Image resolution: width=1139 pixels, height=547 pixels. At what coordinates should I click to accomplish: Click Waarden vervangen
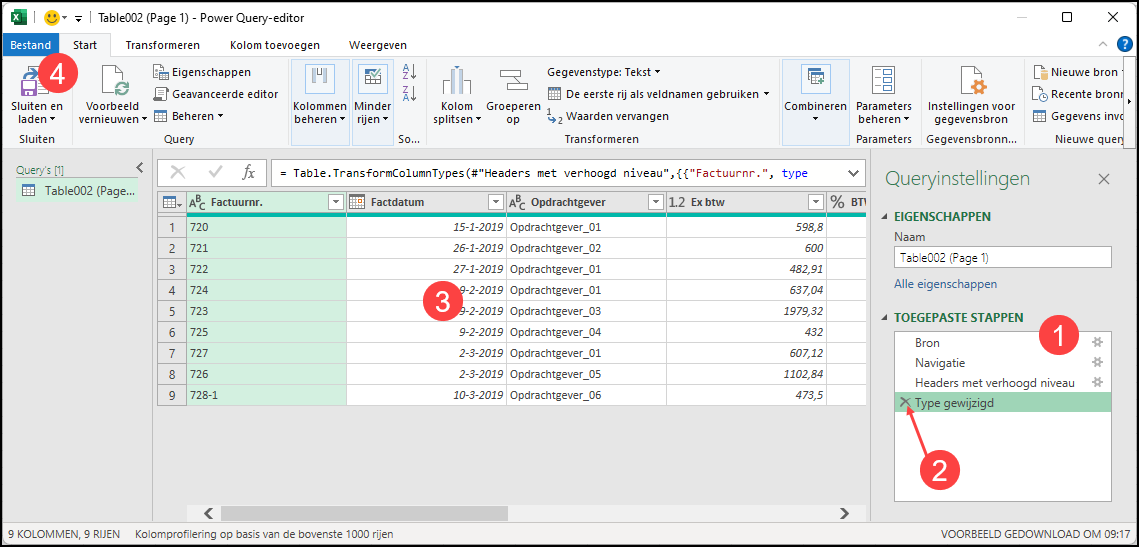click(x=607, y=116)
